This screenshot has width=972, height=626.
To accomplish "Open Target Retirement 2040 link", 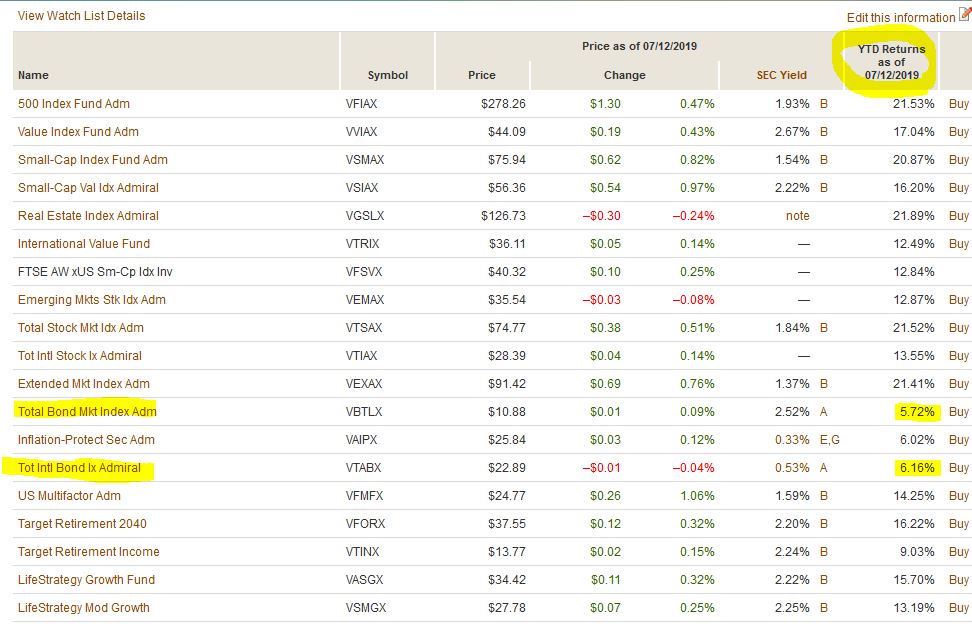I will pos(82,524).
